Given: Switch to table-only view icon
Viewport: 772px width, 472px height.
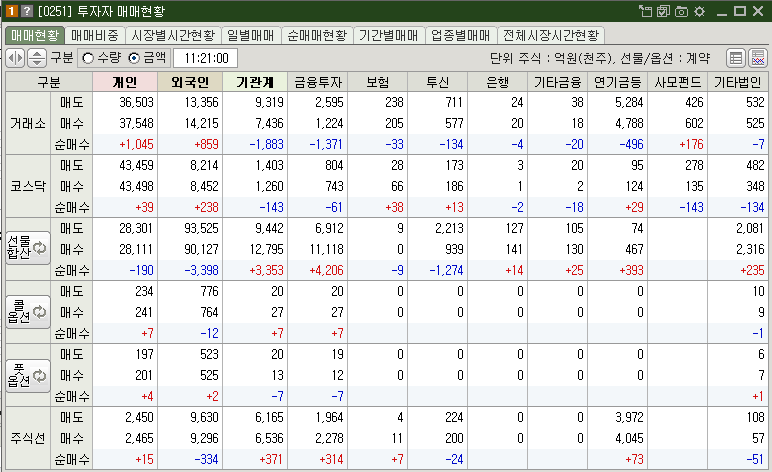Looking at the screenshot, I should pyautogui.click(x=736, y=58).
